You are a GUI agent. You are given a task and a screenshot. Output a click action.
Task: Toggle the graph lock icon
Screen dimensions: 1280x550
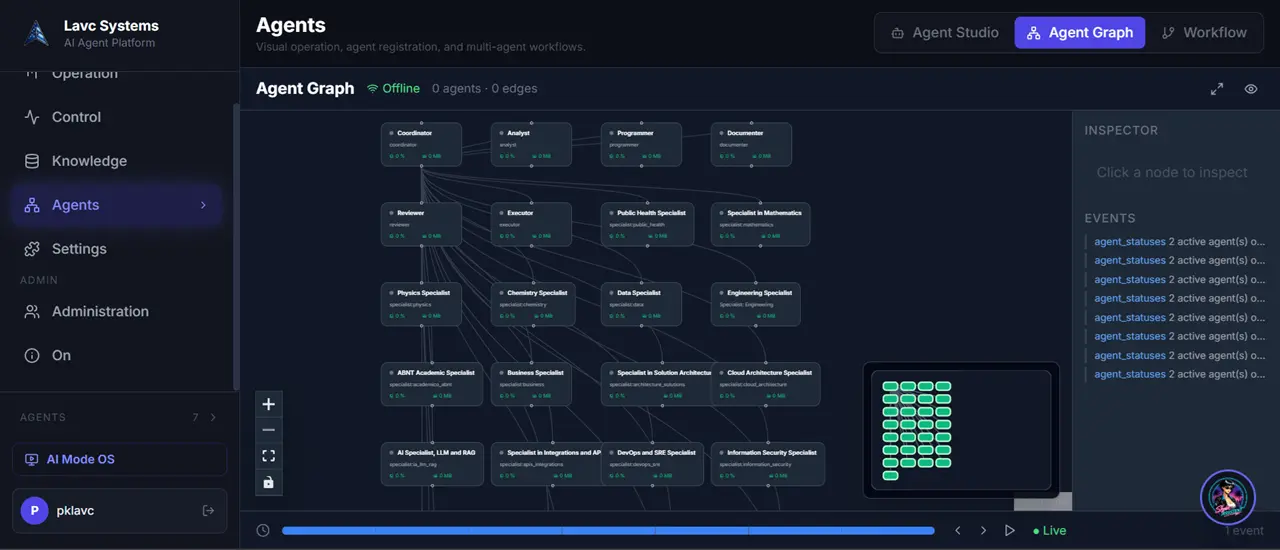pyautogui.click(x=268, y=482)
